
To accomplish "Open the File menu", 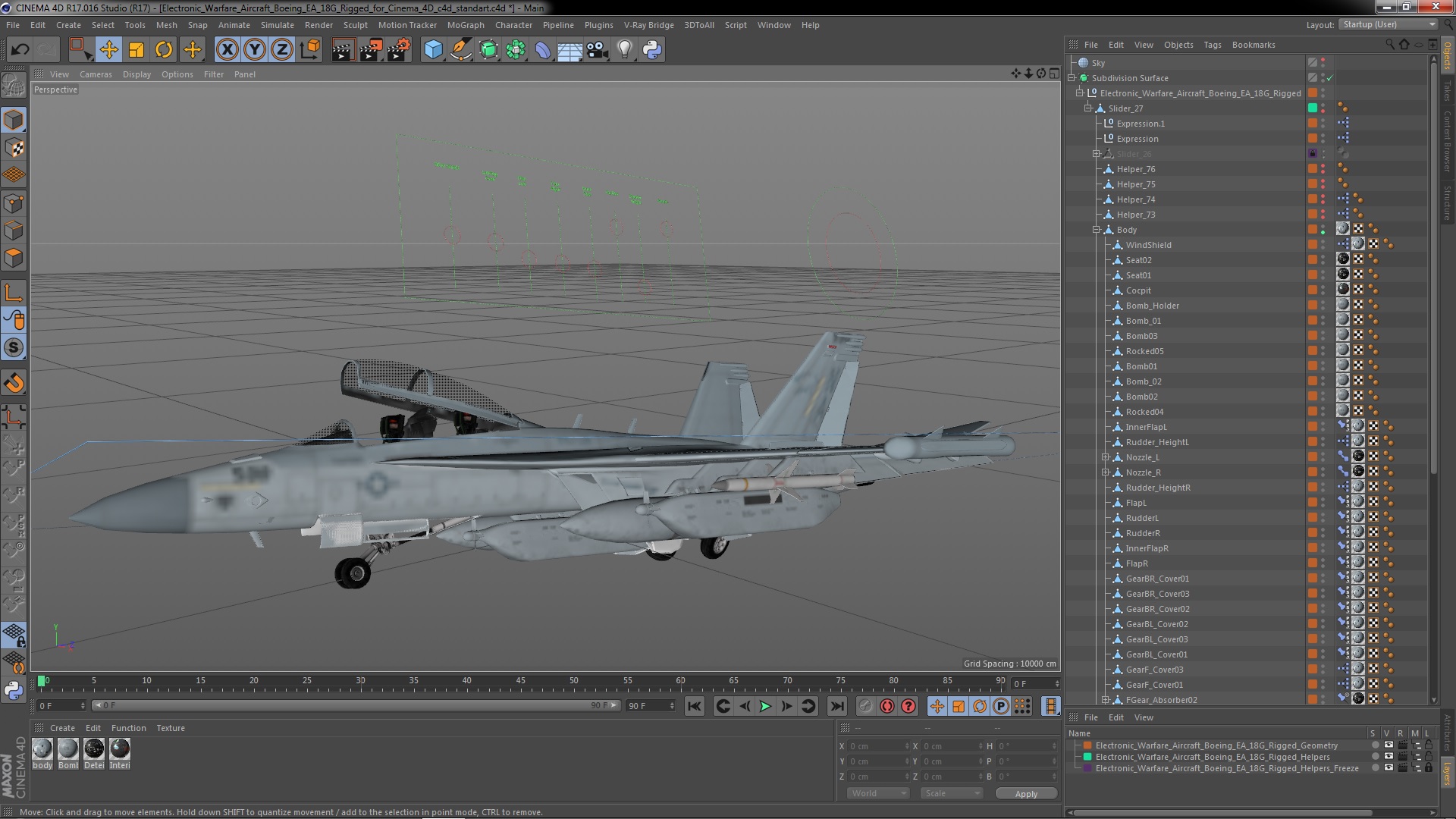I will coord(13,25).
